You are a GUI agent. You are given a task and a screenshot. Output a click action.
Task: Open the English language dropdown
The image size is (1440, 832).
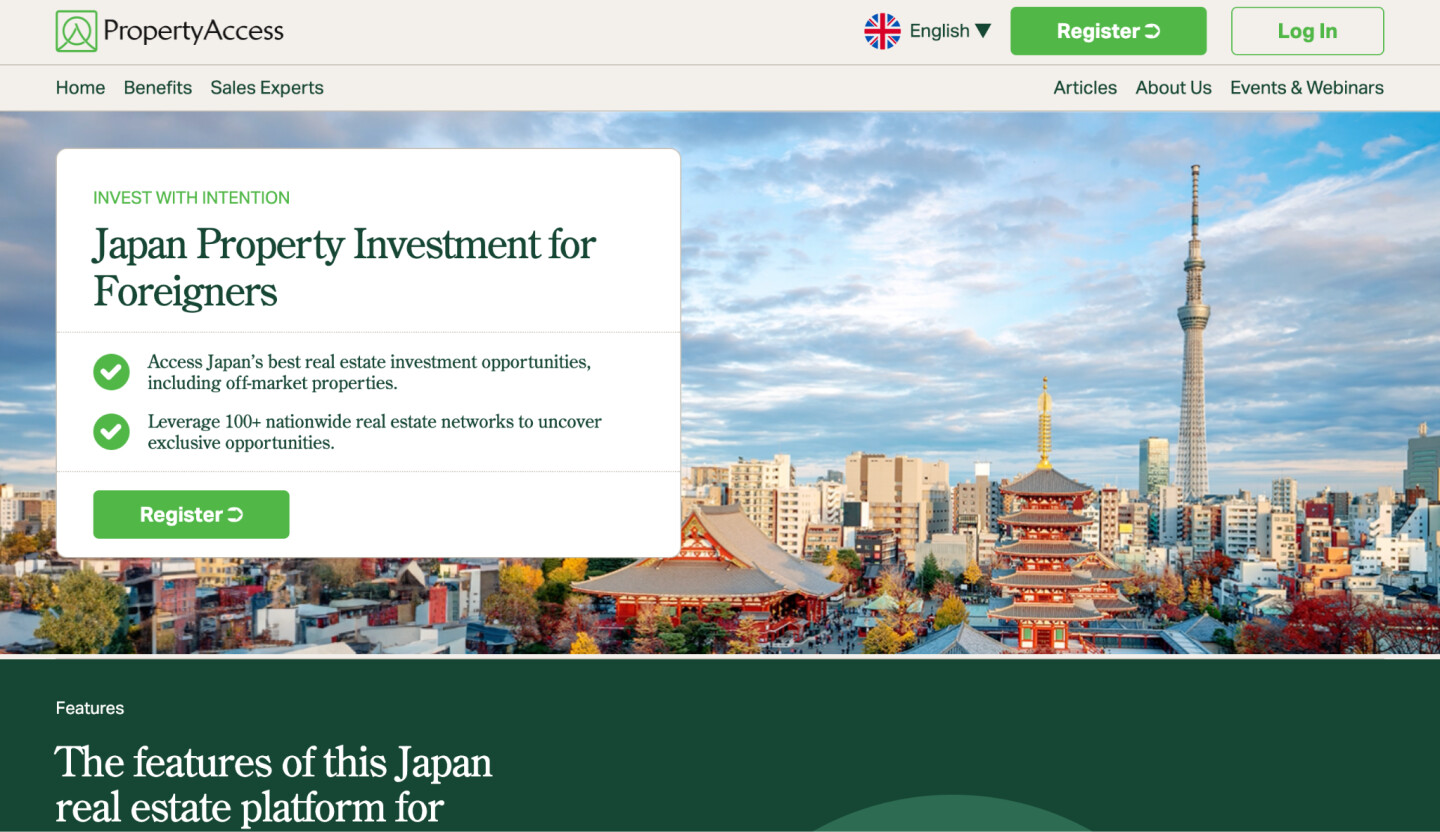[x=950, y=31]
